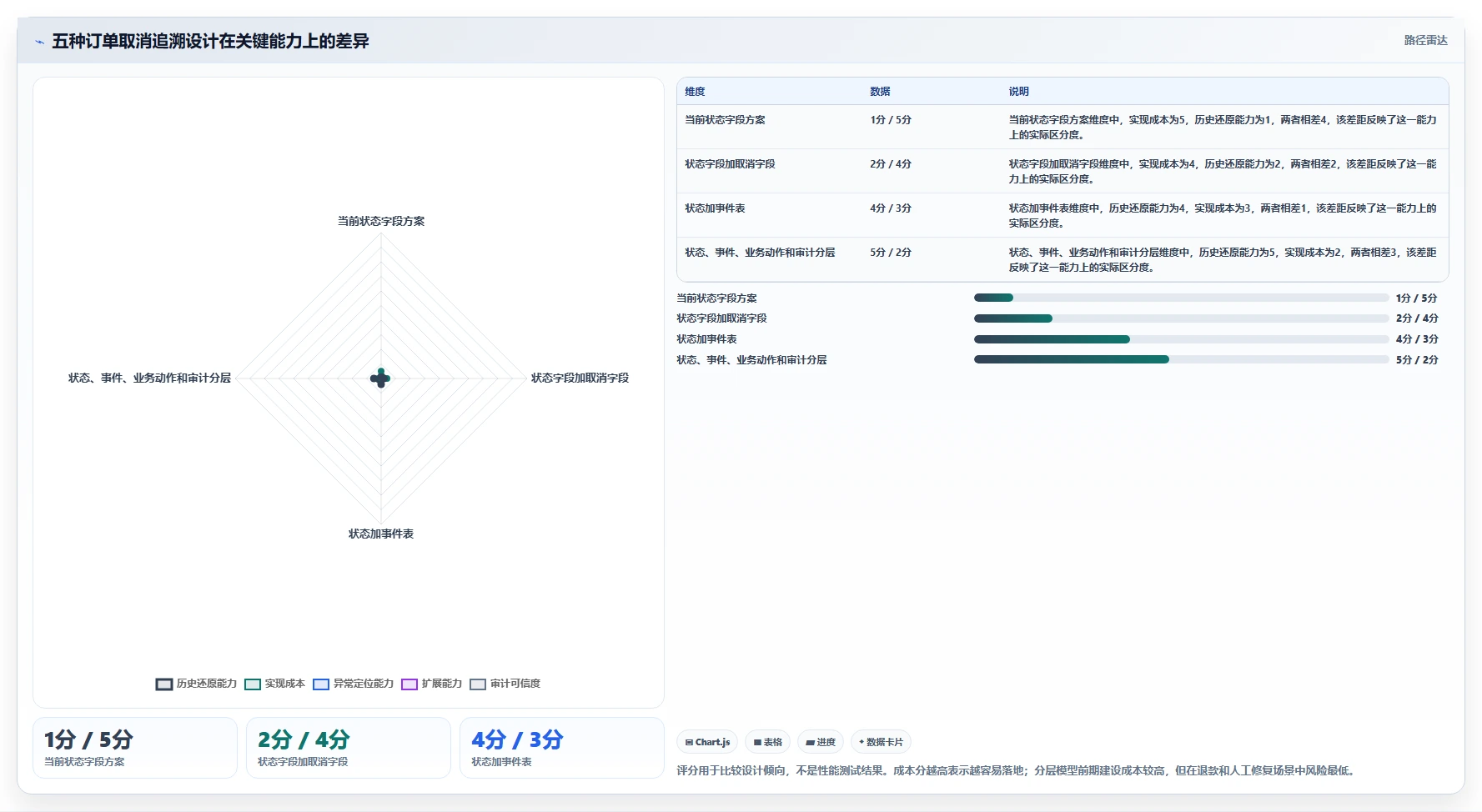
Task: Click progress value 5分 / 2分 beside bar
Action: tap(1417, 360)
